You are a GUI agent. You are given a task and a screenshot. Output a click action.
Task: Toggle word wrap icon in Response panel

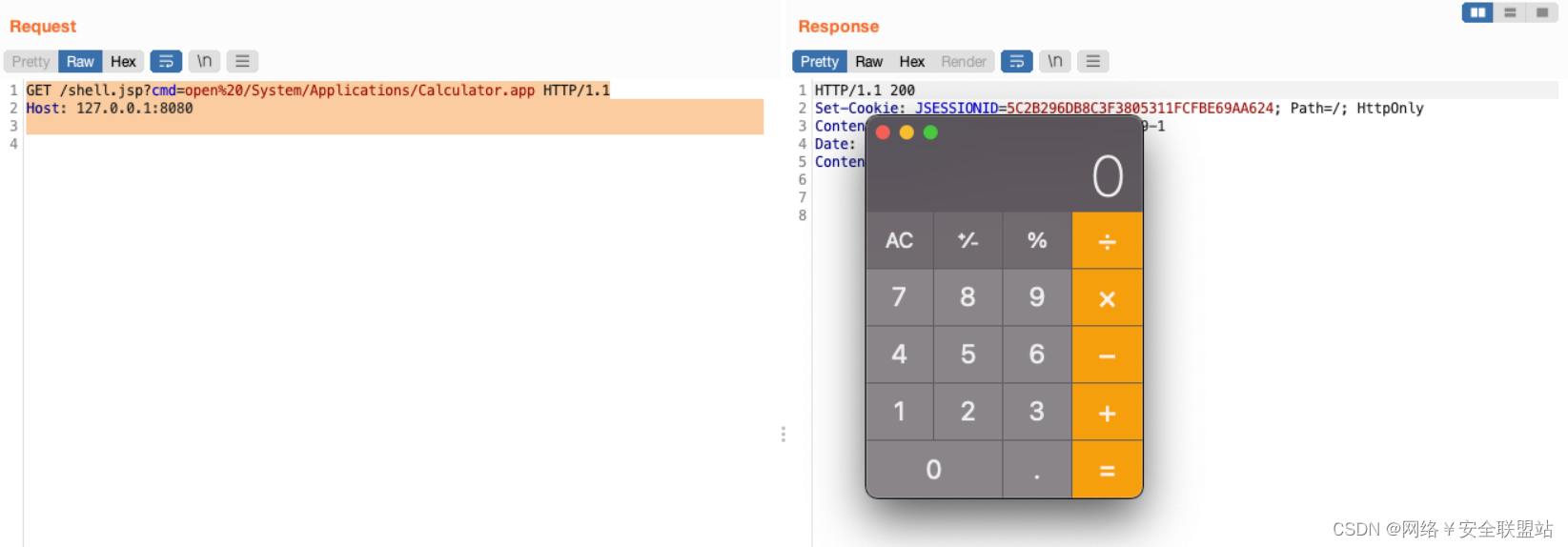pos(1016,62)
